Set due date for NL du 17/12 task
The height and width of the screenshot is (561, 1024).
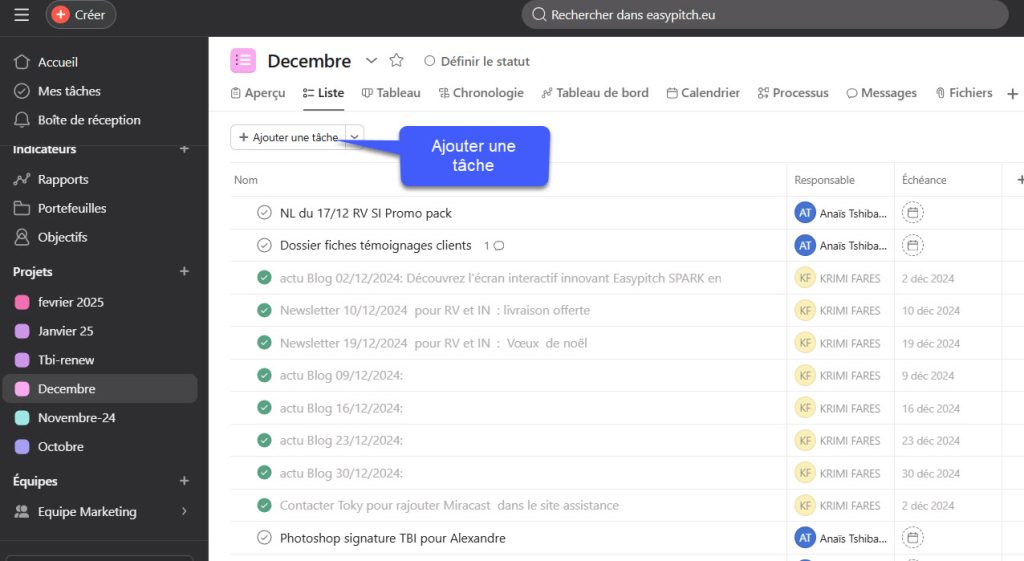pyautogui.click(x=912, y=213)
